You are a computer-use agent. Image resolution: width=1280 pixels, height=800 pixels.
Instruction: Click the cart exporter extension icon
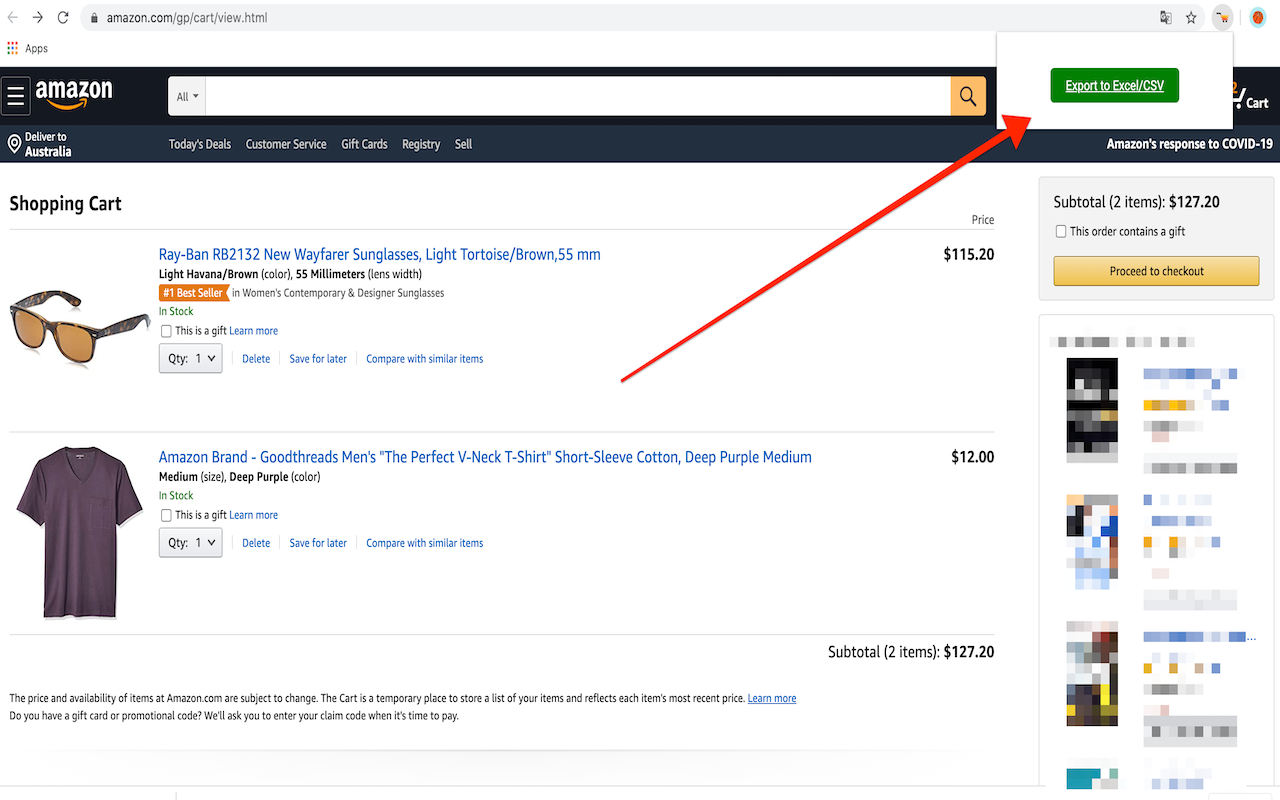point(1222,18)
